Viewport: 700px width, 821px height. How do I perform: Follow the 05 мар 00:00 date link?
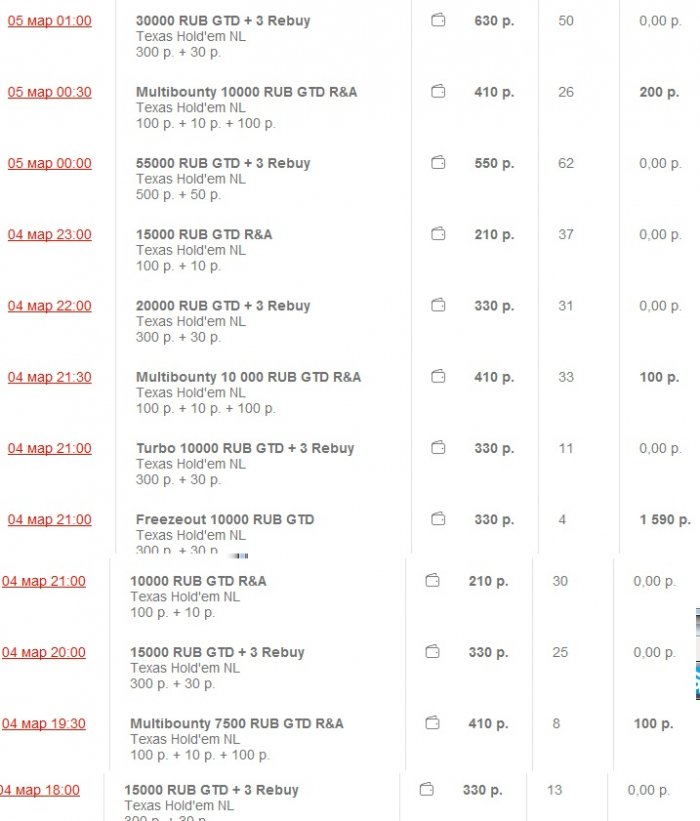point(49,163)
